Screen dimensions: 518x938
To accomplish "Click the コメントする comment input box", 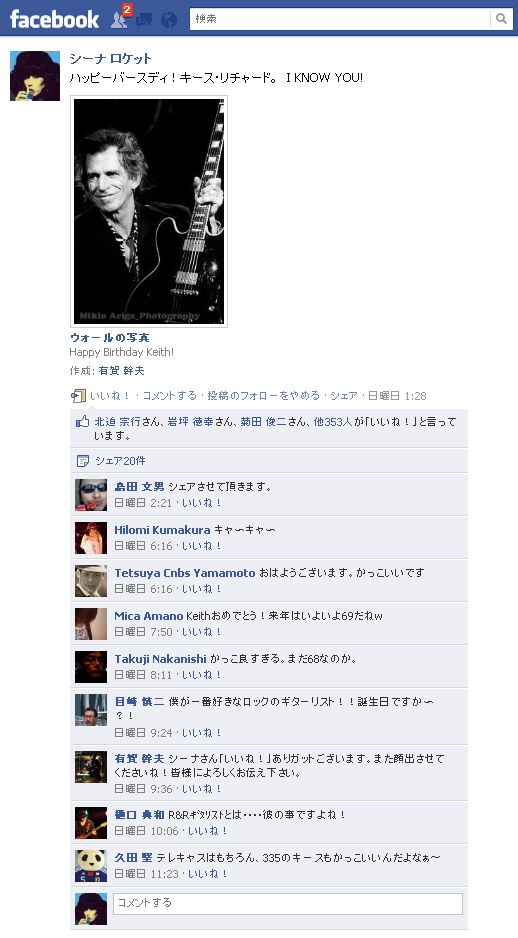I will point(288,903).
